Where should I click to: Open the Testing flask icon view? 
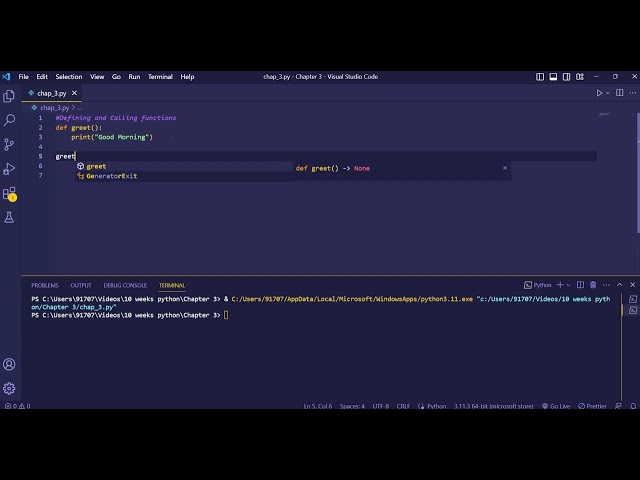tap(9, 217)
